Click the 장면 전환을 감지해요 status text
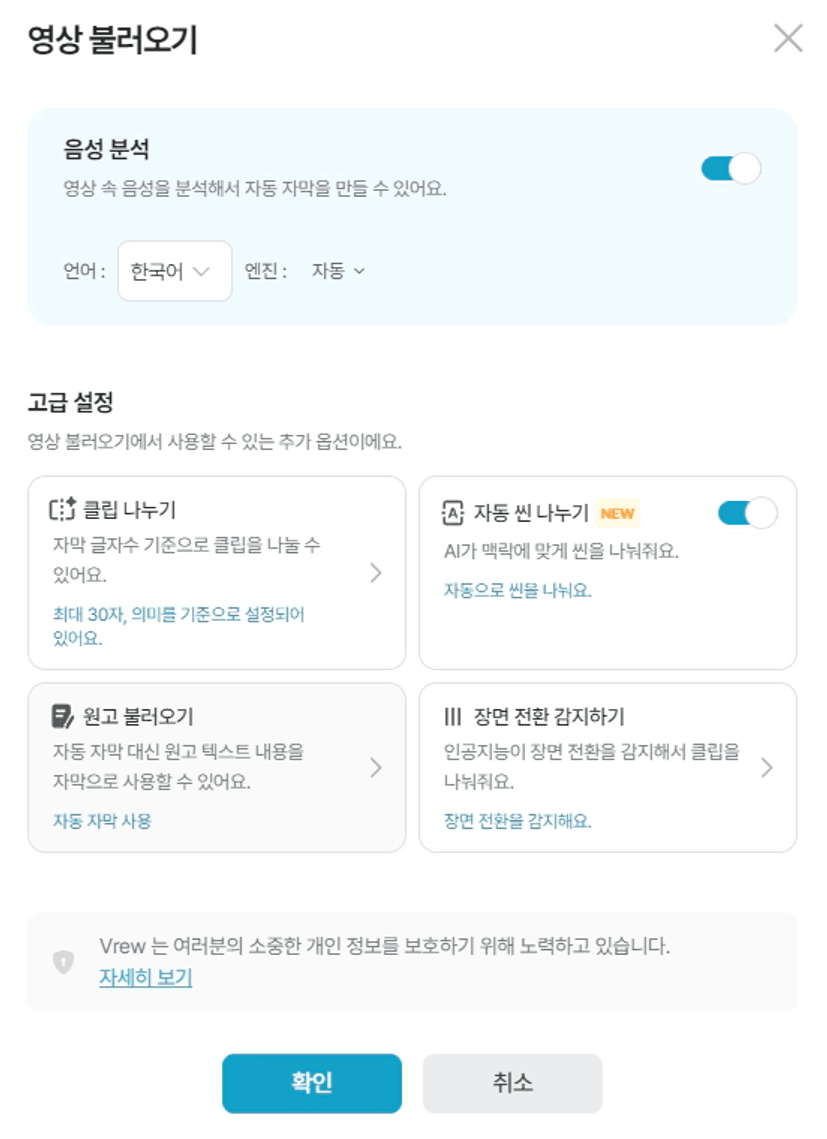Image resolution: width=827 pixels, height=1139 pixels. (517, 821)
